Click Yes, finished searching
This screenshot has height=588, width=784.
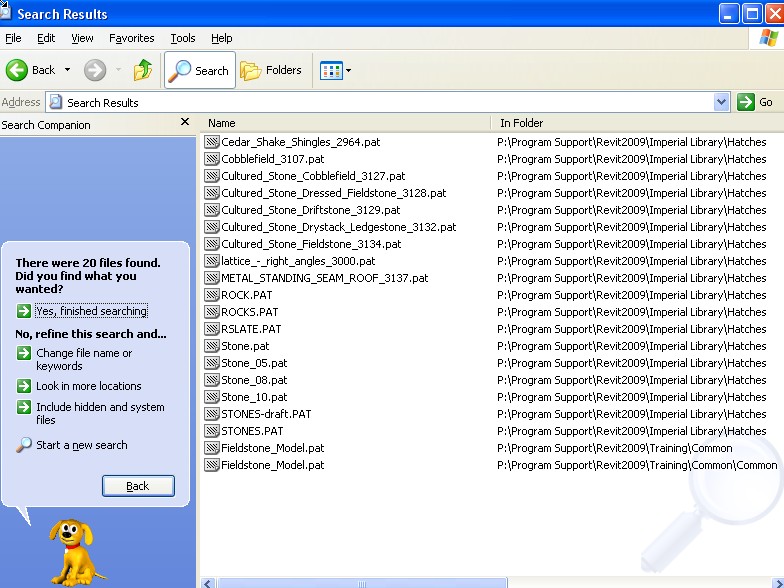92,311
